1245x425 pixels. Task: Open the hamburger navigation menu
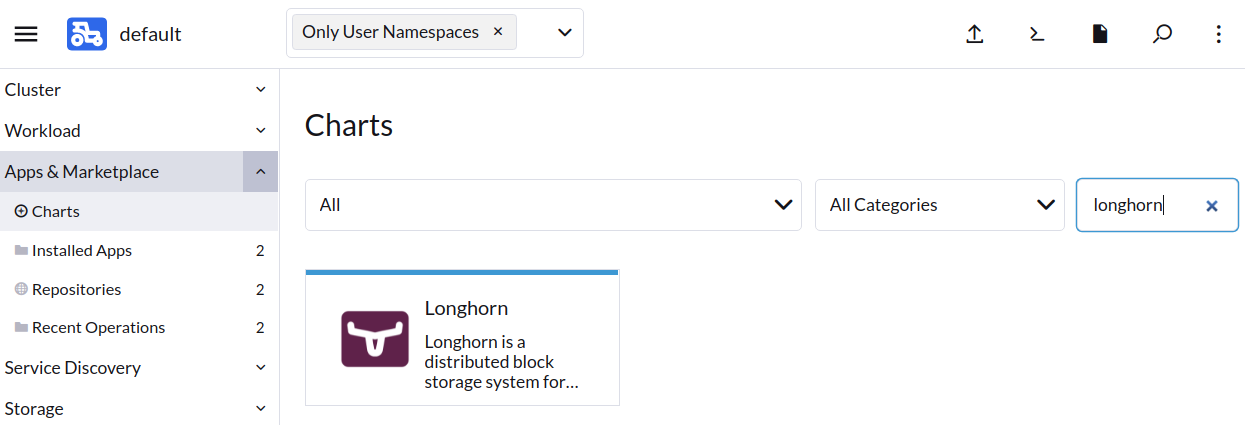26,34
